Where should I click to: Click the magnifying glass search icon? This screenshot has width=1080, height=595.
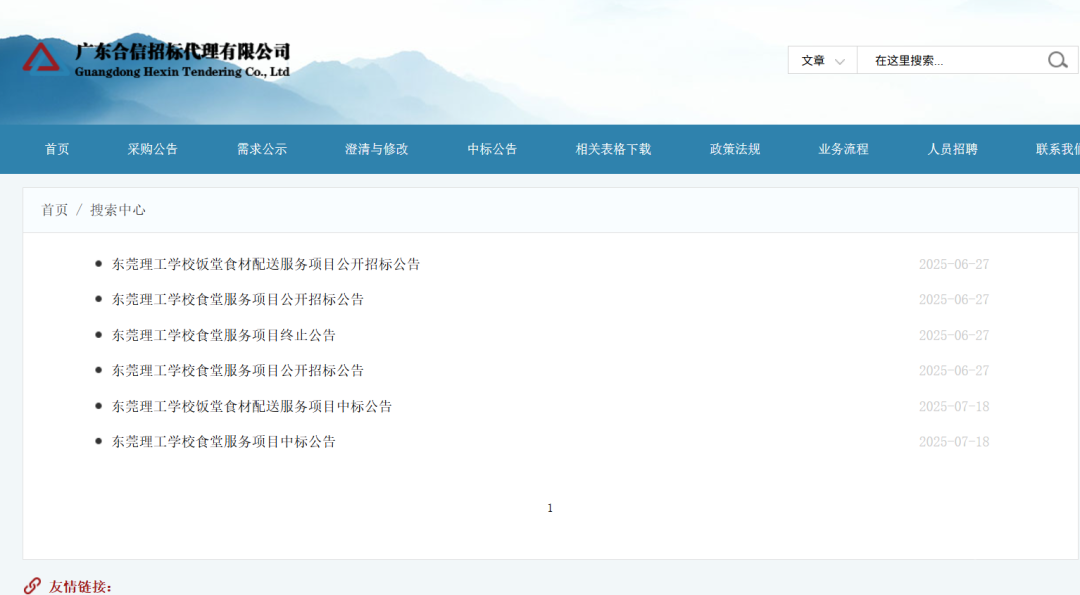tap(1057, 60)
